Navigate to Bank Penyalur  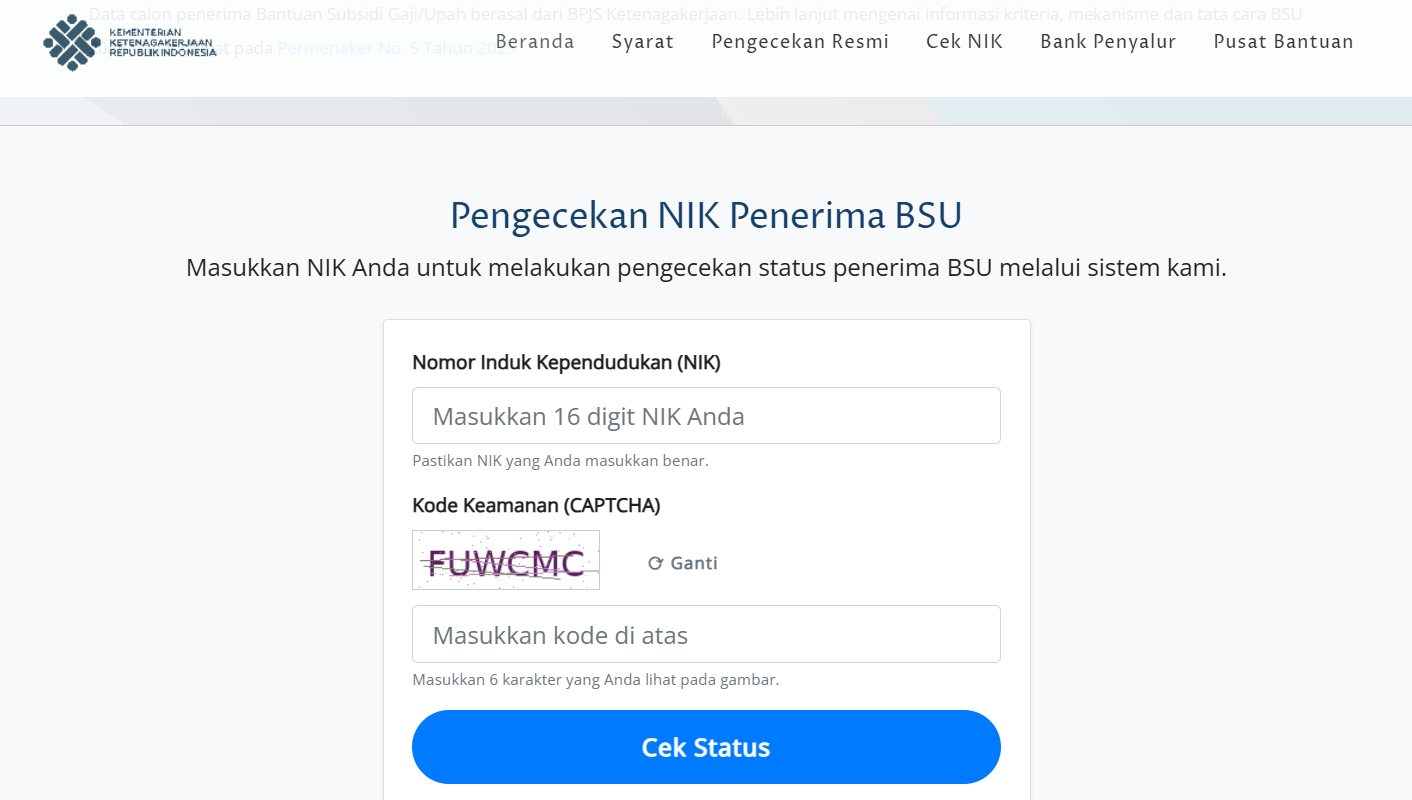point(1108,42)
